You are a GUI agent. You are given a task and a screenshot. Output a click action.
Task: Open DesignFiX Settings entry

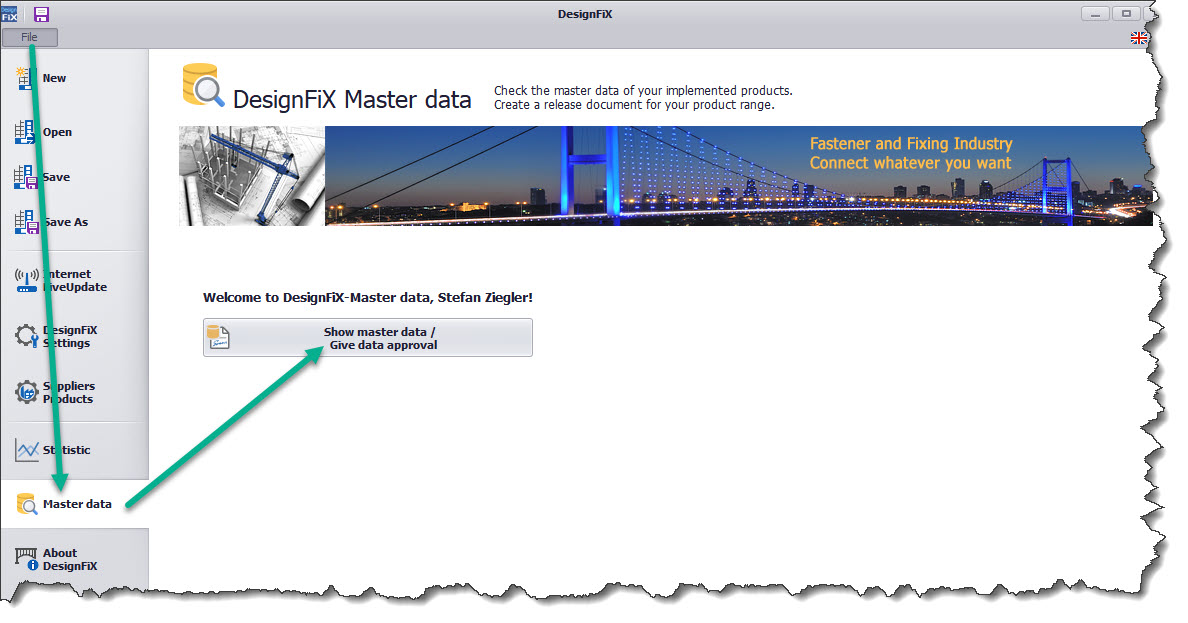[x=70, y=337]
